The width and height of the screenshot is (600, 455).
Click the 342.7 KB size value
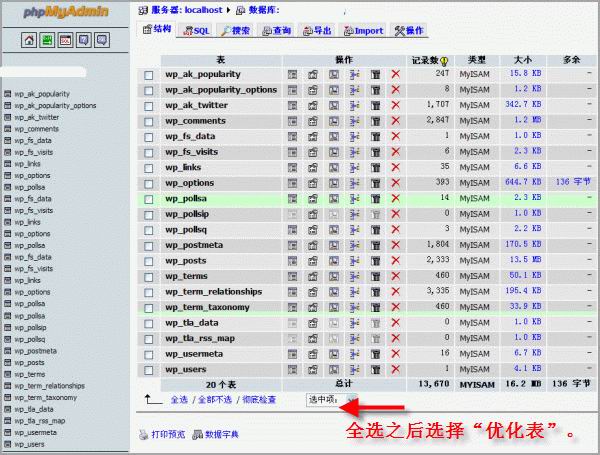point(523,104)
